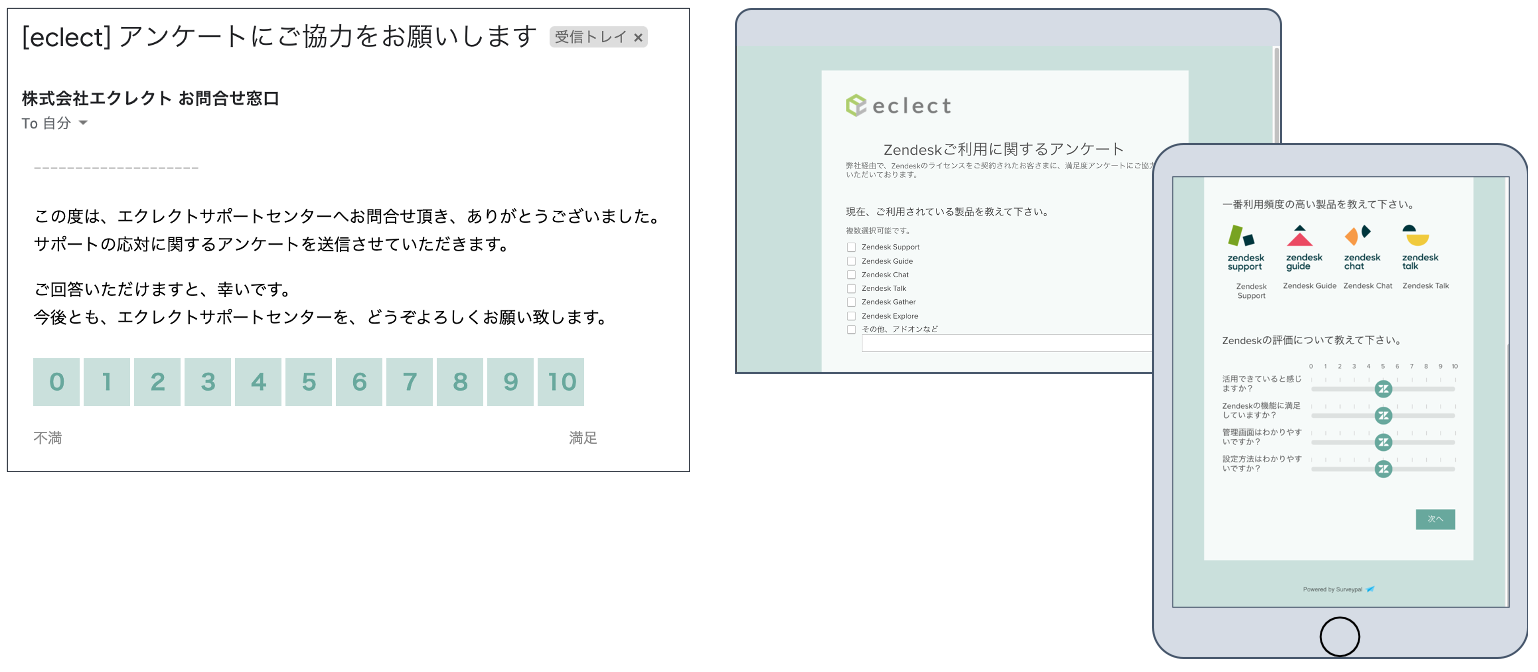Select rating 5 in the email survey
Image resolution: width=1538 pixels, height=672 pixels.
pos(309,382)
